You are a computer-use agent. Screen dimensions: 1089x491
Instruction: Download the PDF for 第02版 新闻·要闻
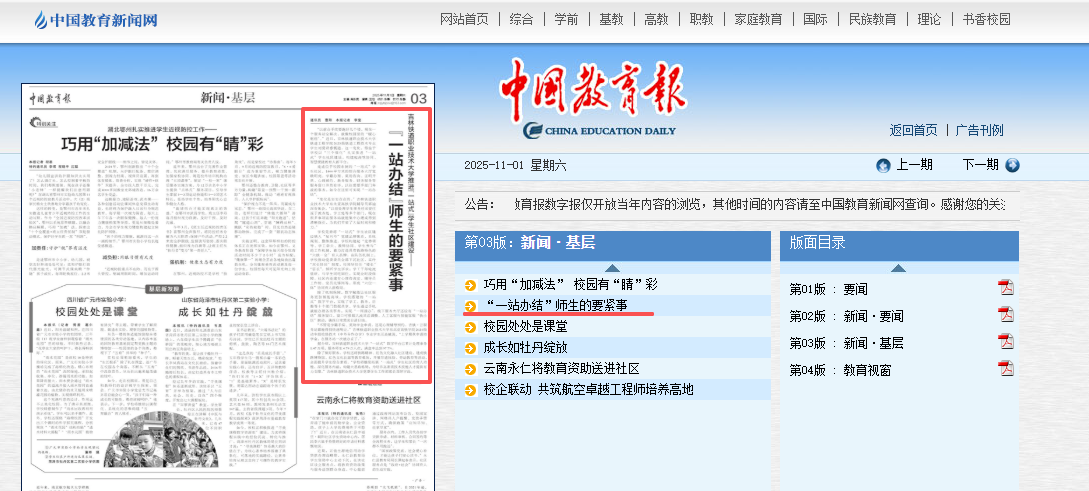[1005, 316]
